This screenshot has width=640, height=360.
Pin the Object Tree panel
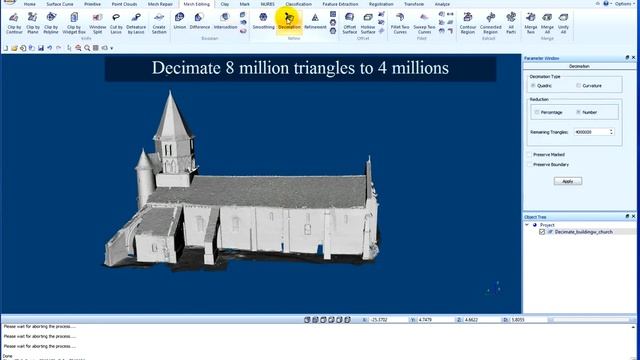click(627, 216)
